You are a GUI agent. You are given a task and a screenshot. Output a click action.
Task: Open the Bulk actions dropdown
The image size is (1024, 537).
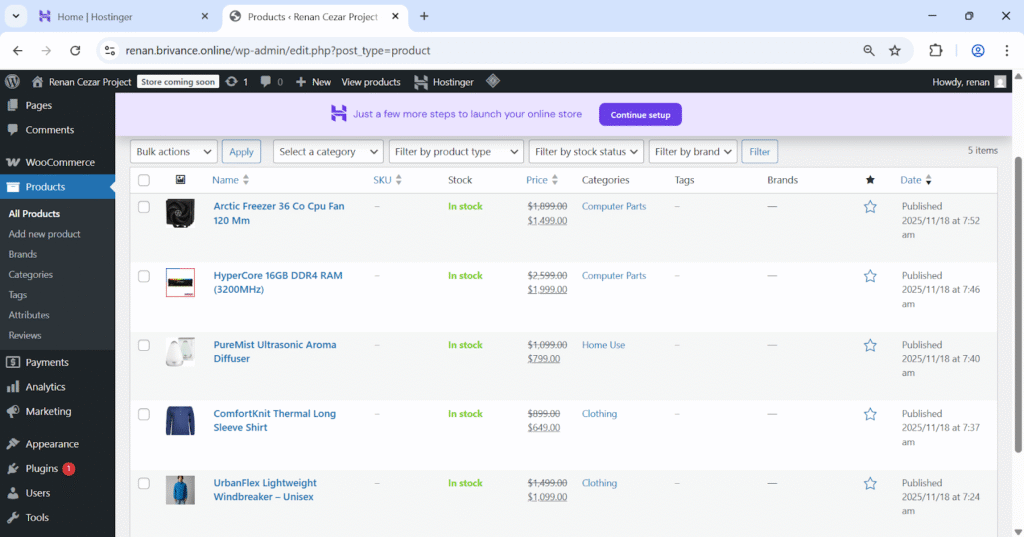pyautogui.click(x=174, y=152)
